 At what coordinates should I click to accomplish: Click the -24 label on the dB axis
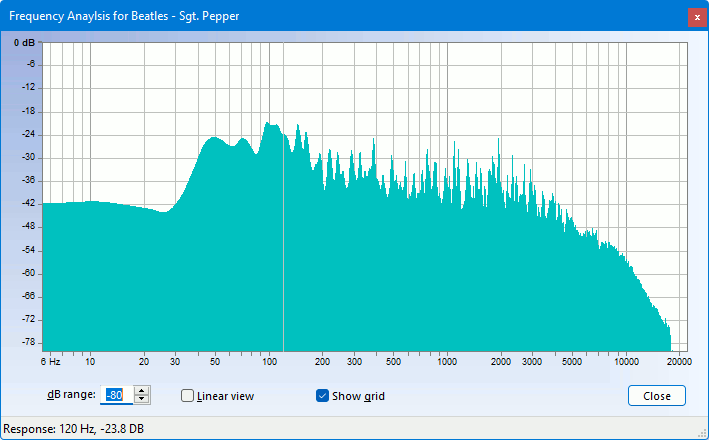pyautogui.click(x=29, y=134)
